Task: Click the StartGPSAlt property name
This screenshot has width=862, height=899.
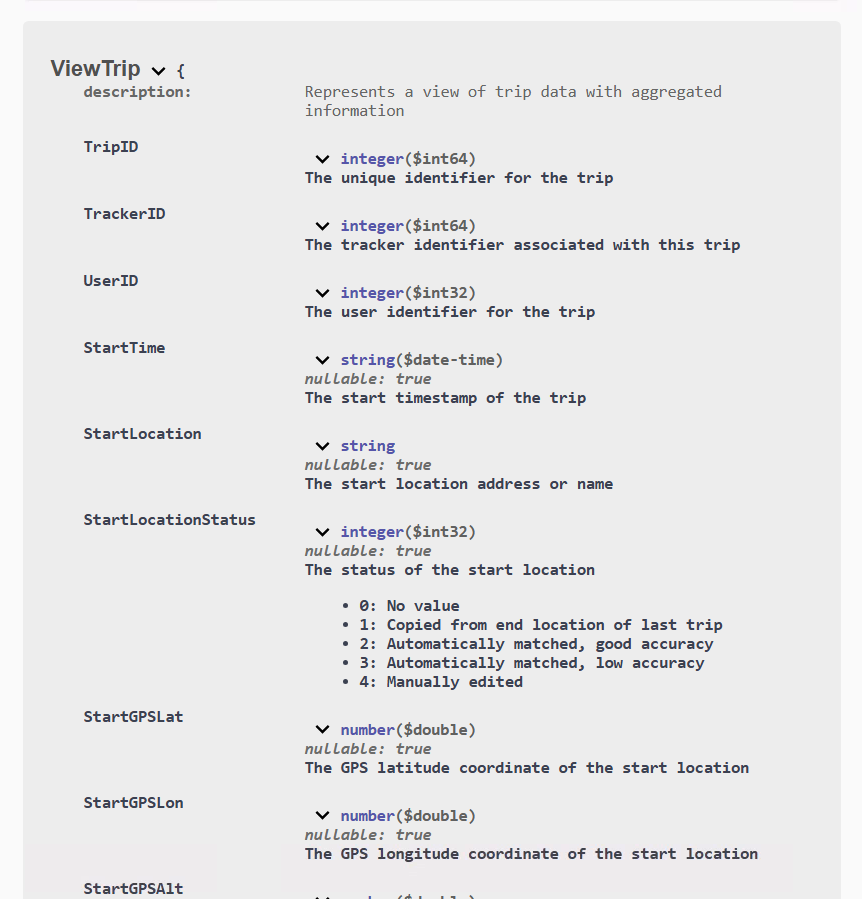Action: [x=134, y=889]
